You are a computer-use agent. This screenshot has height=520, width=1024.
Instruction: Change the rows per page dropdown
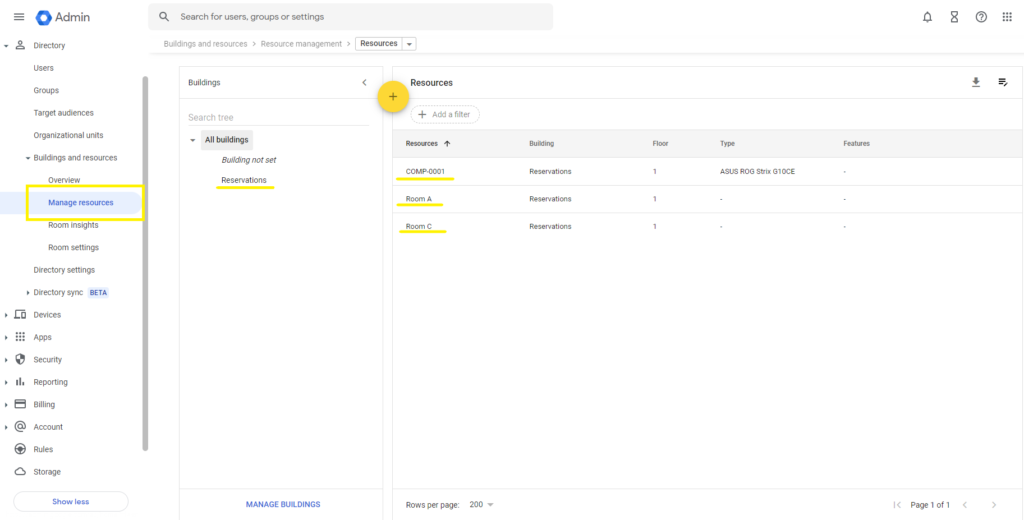pyautogui.click(x=482, y=505)
